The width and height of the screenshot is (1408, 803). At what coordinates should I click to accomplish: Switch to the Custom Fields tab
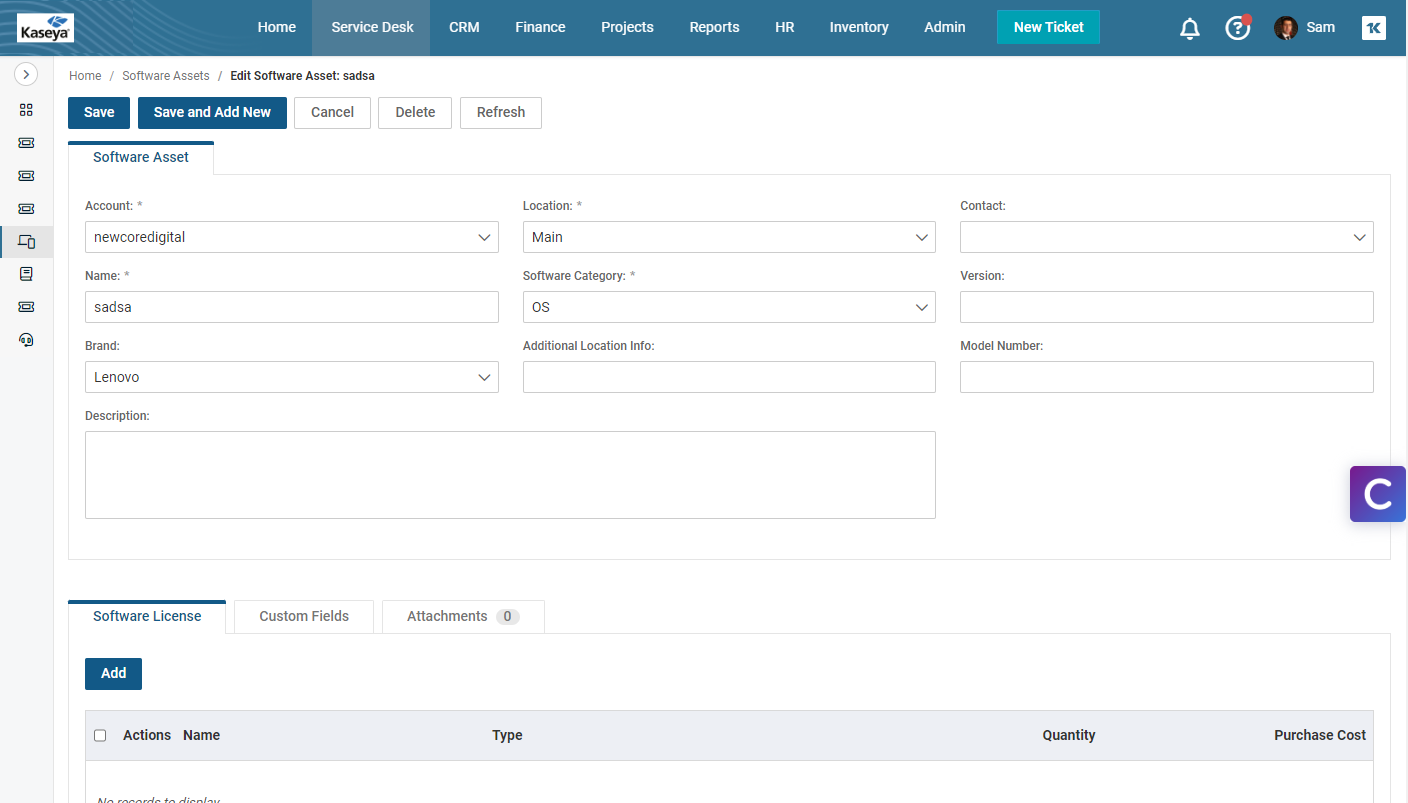coord(304,616)
